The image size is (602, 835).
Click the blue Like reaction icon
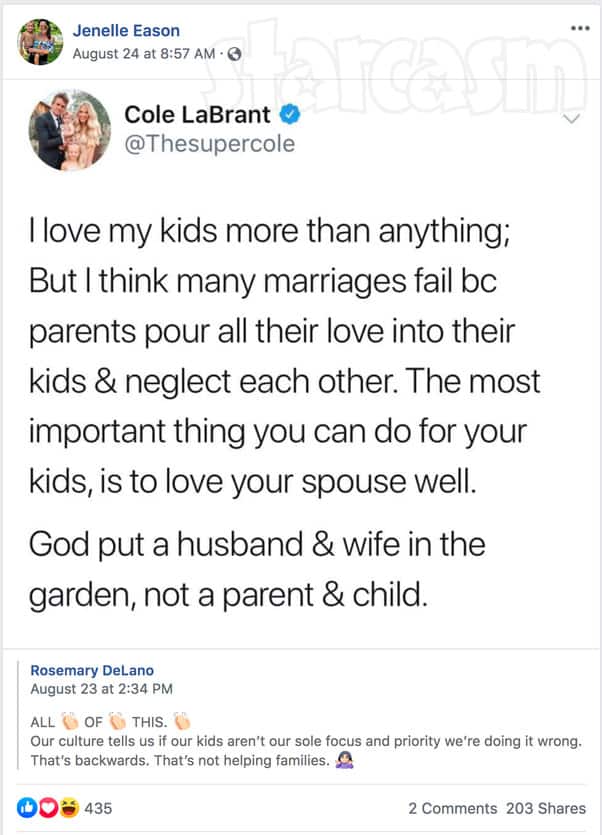pyautogui.click(x=25, y=808)
